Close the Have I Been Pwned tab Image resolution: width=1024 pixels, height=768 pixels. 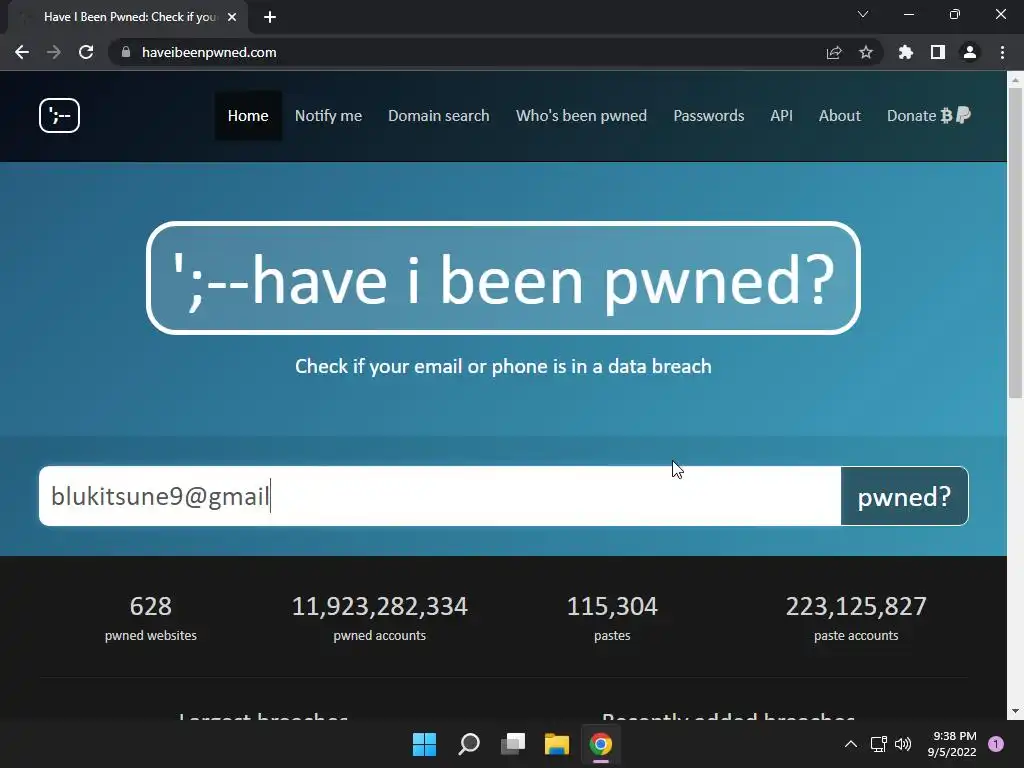point(232,17)
